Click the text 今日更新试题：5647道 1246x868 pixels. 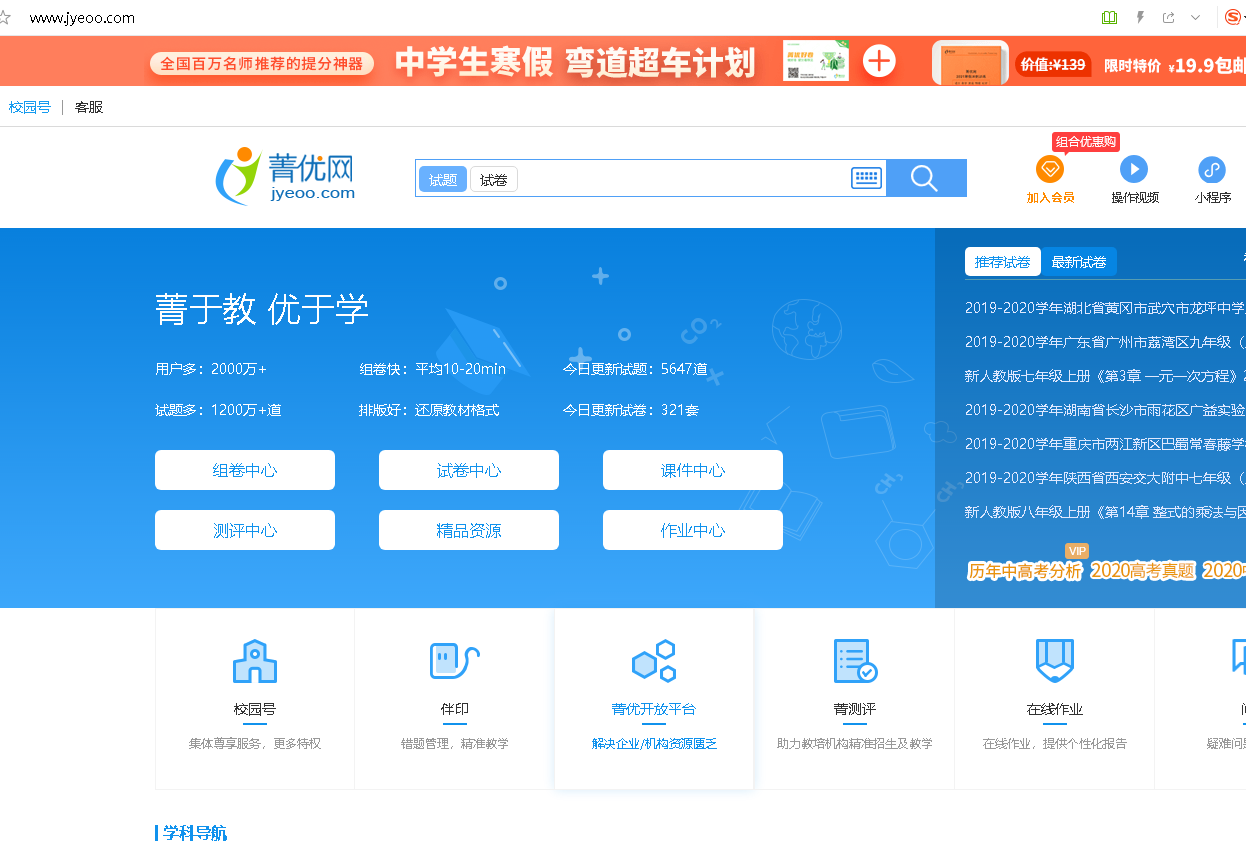(635, 369)
